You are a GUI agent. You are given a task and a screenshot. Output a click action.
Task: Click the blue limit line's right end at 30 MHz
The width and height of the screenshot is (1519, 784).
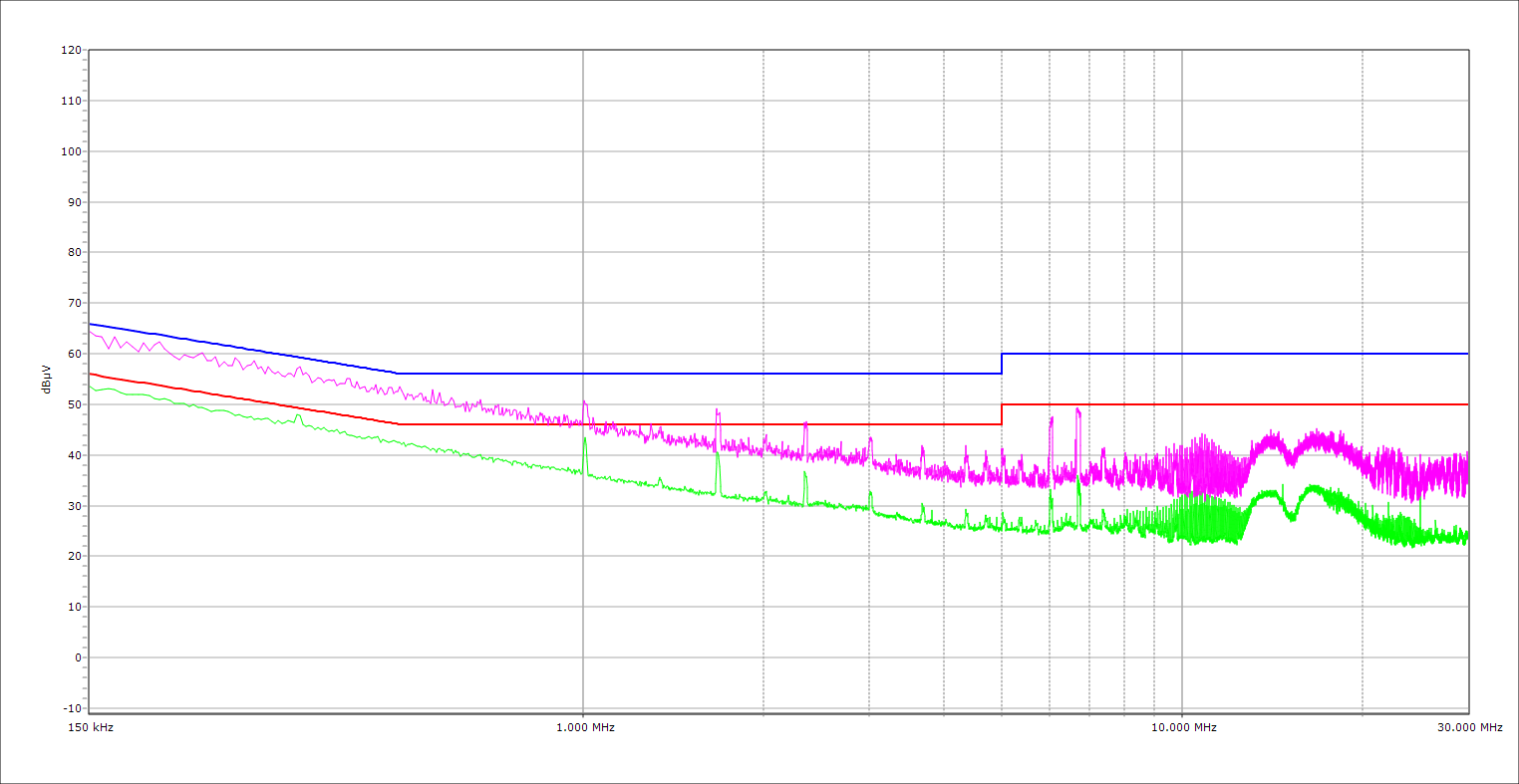pos(1466,354)
